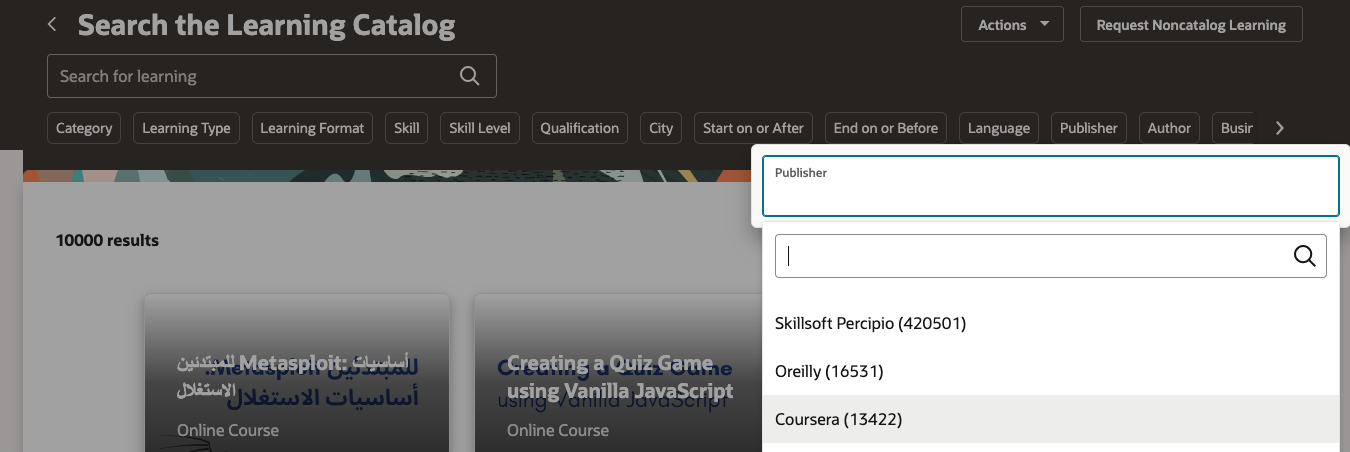The height and width of the screenshot is (452, 1350).
Task: Open the Metasploit Arabic course card
Action: click(x=297, y=373)
